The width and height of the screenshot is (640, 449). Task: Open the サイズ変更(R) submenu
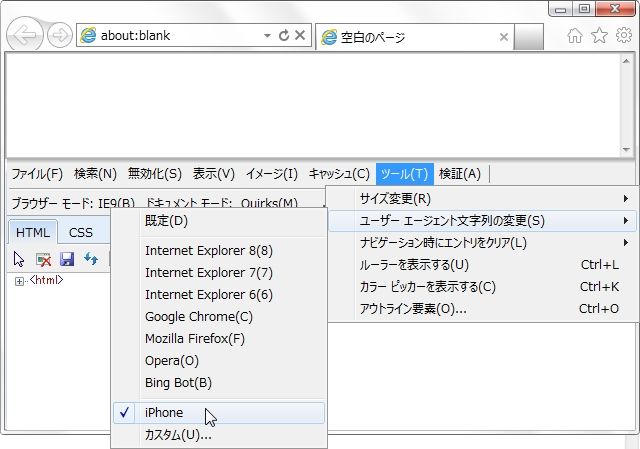click(482, 199)
